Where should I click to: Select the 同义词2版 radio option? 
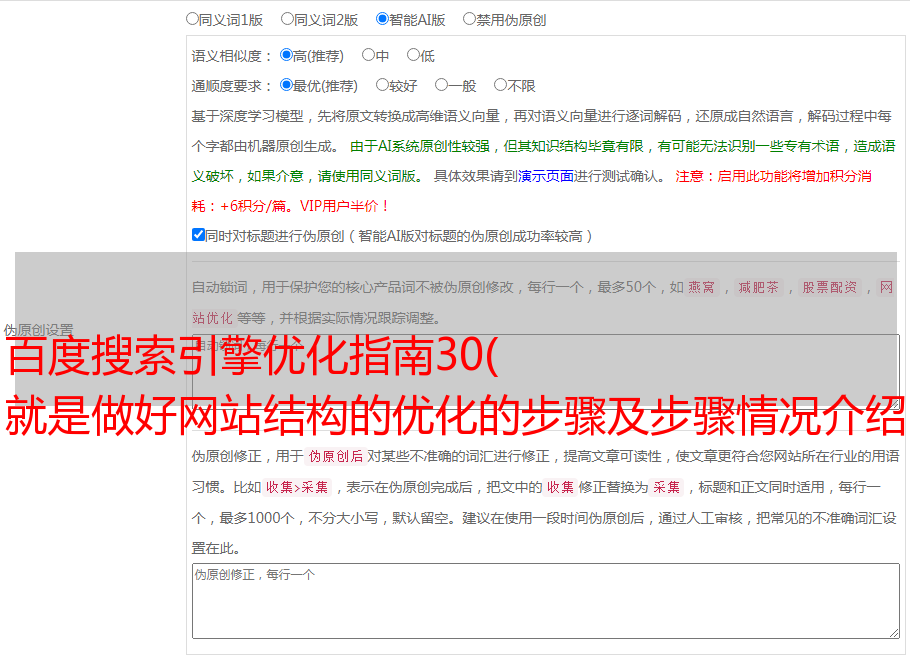[x=287, y=19]
